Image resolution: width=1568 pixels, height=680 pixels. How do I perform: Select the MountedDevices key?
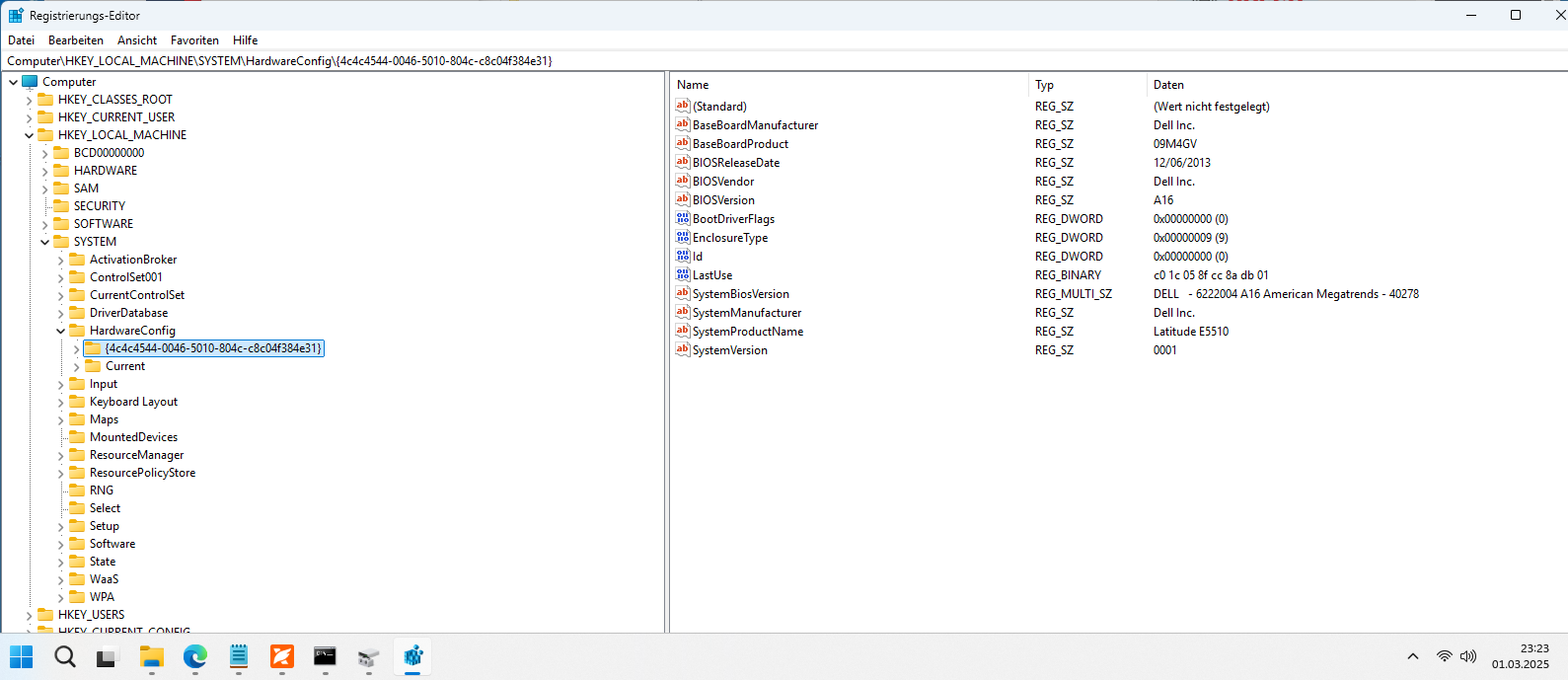[x=133, y=437]
